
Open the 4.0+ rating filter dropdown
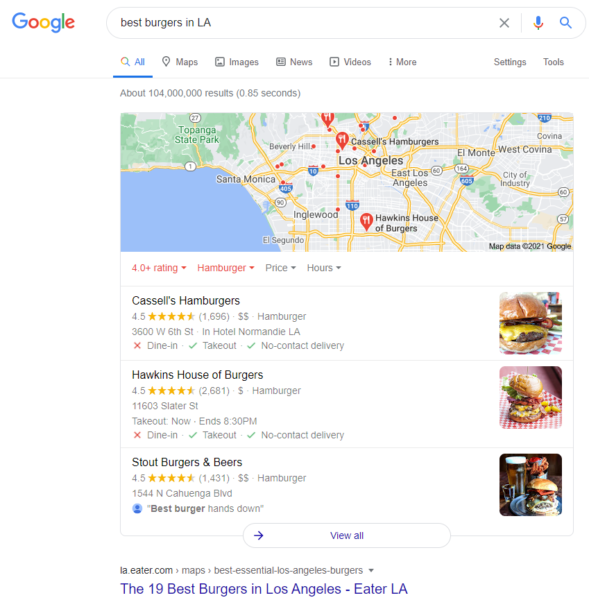pyautogui.click(x=159, y=268)
